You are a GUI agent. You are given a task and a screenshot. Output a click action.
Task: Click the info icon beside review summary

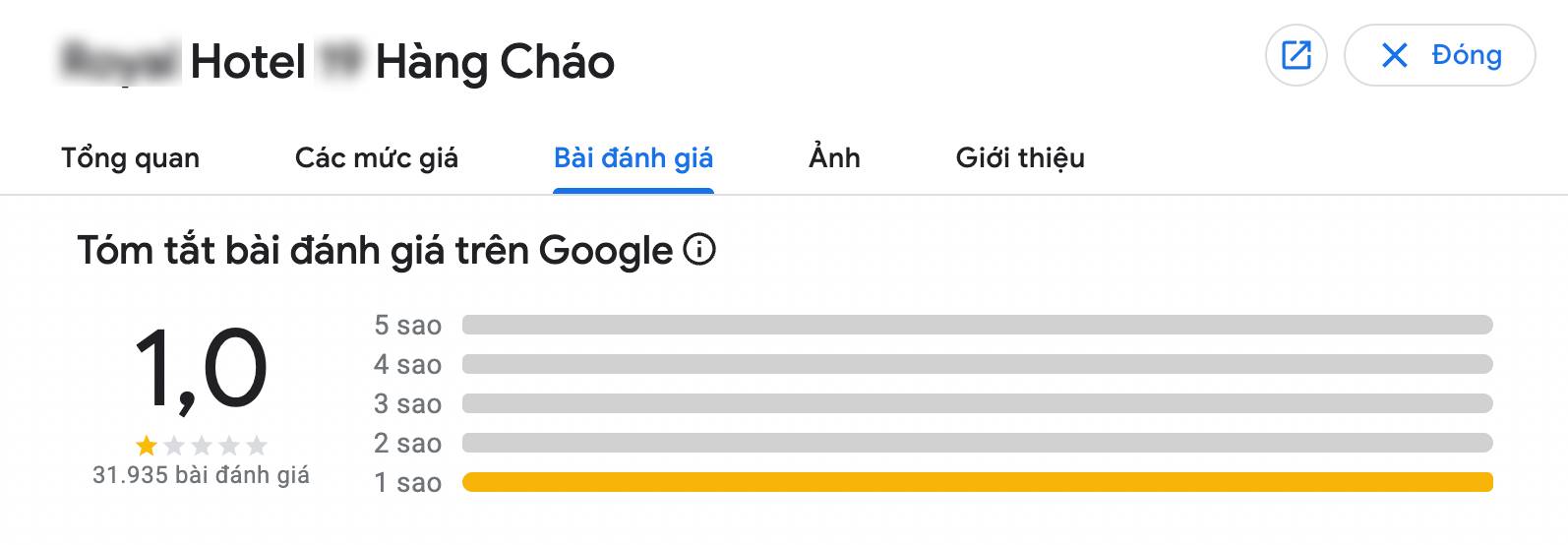pos(699,251)
